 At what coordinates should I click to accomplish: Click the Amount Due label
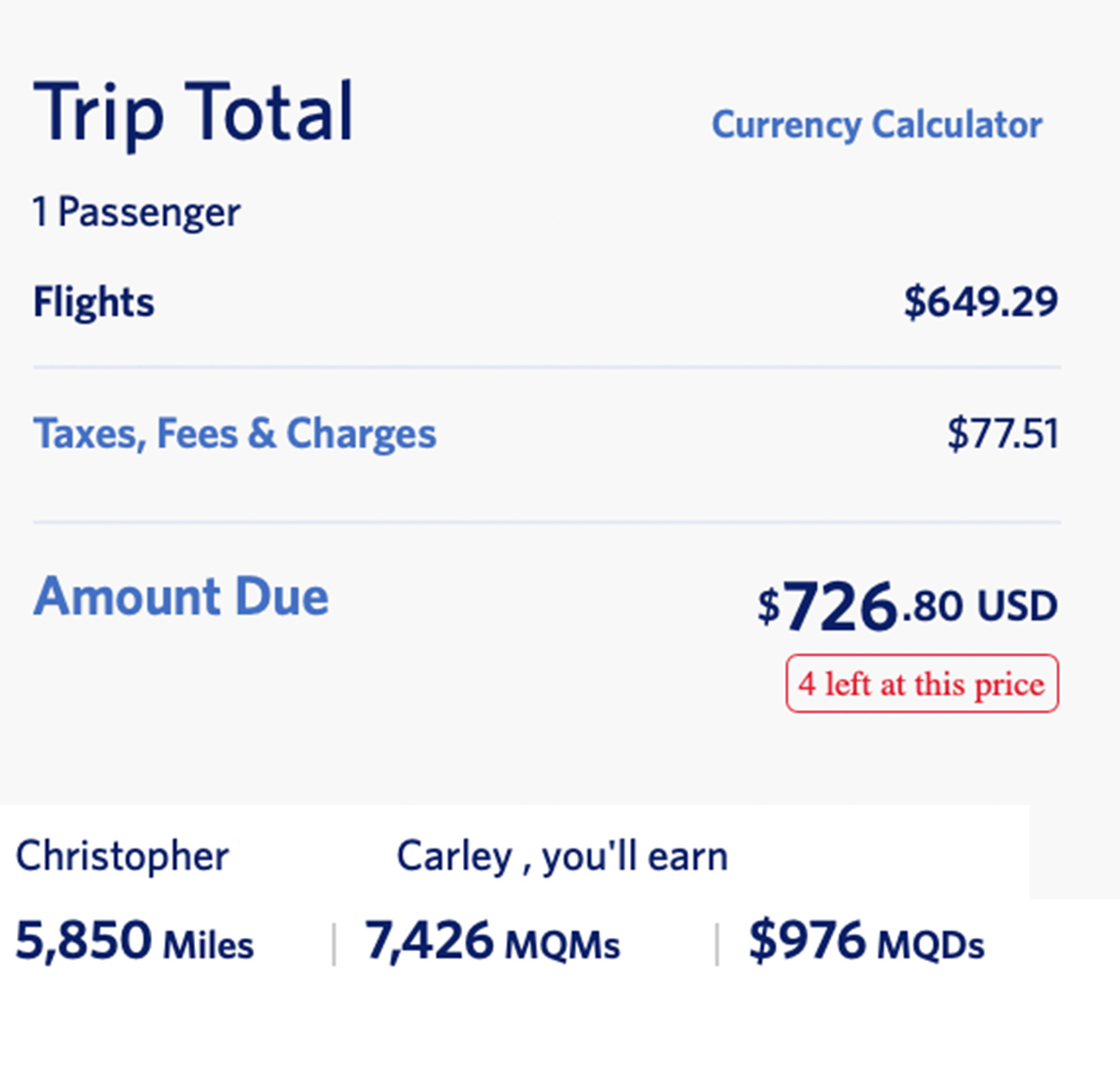click(181, 597)
